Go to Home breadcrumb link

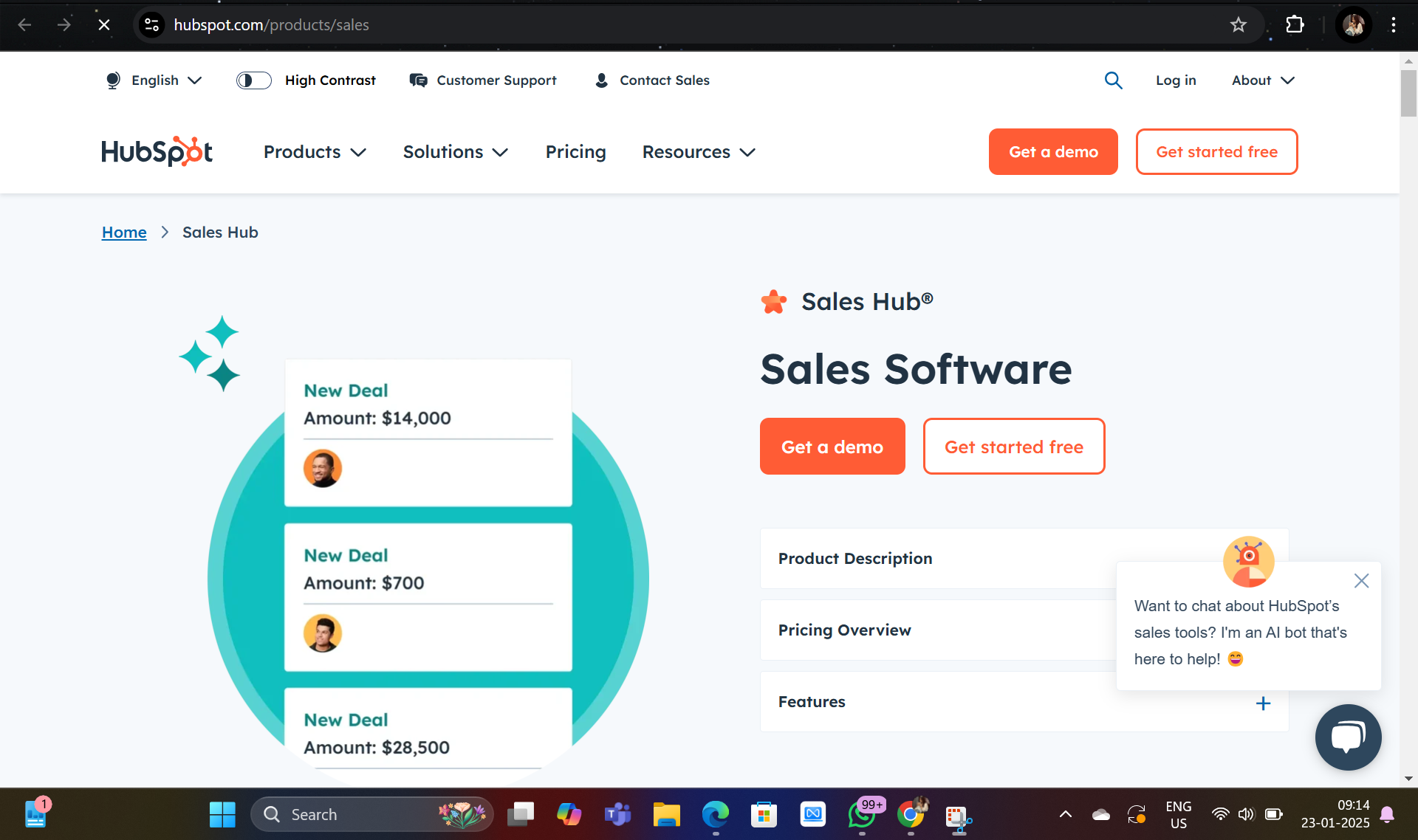[x=124, y=233]
